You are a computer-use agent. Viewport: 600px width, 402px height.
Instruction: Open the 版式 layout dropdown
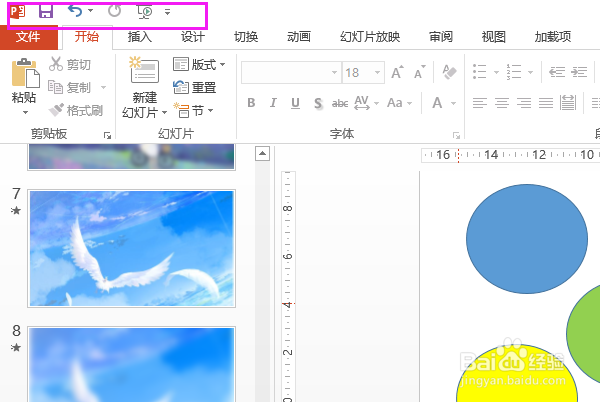pyautogui.click(x=199, y=64)
